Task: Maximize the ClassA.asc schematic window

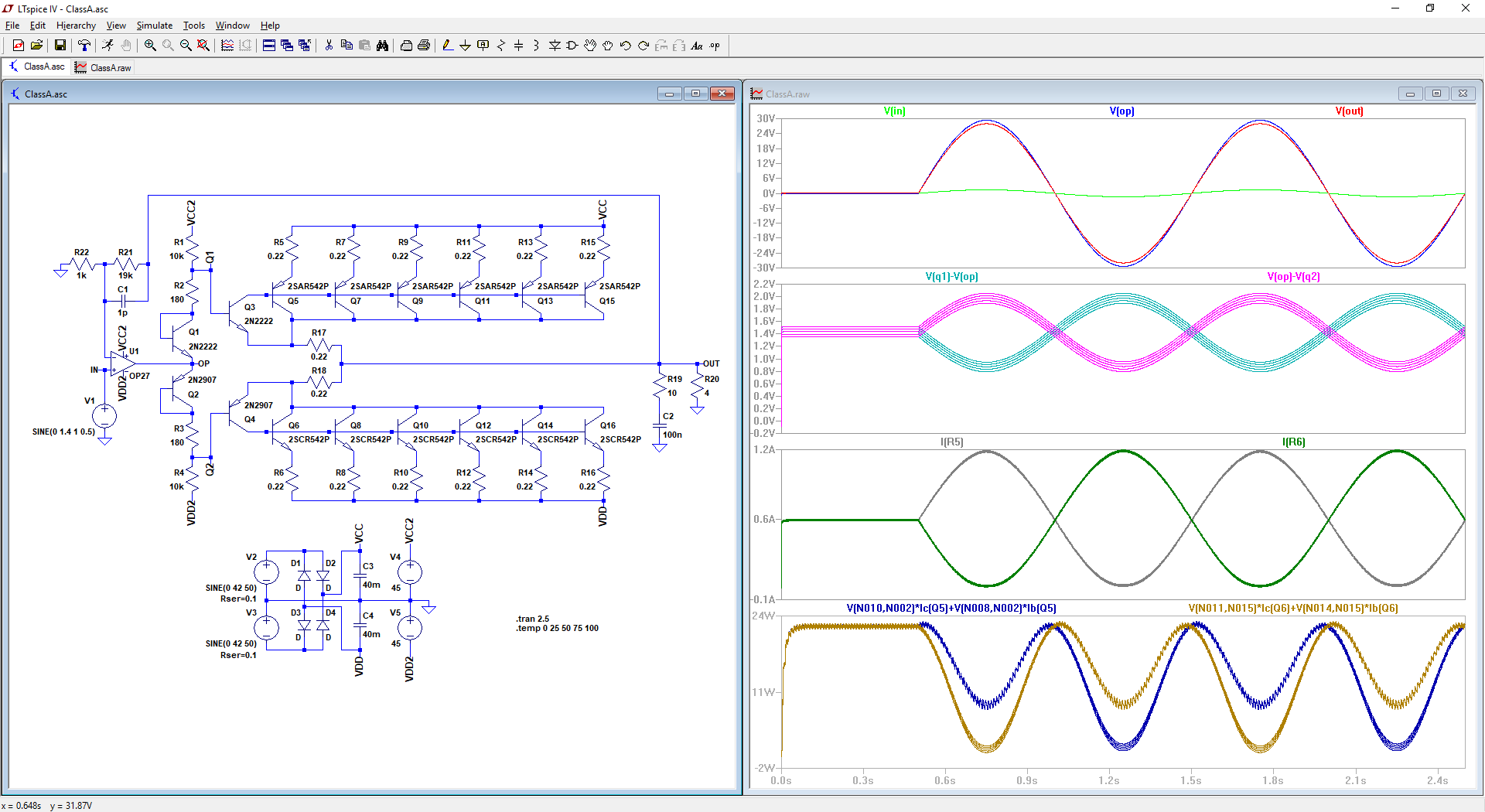Action: (695, 94)
